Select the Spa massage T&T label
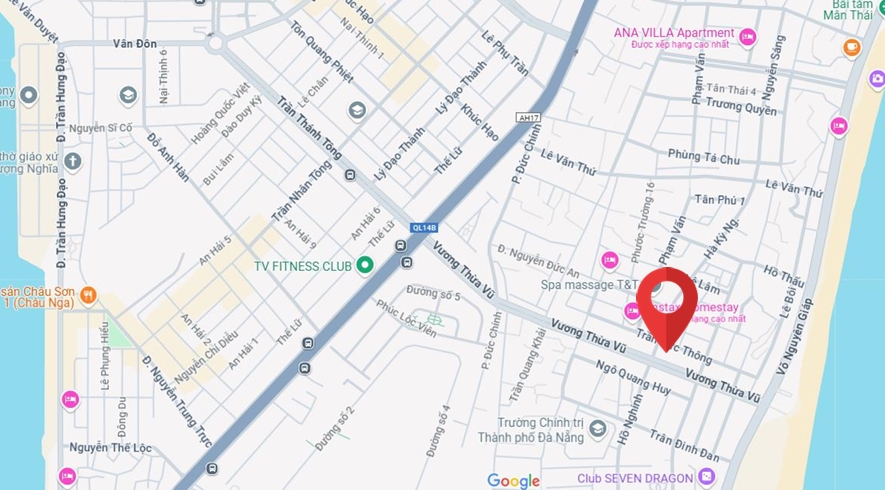The height and width of the screenshot is (490, 885). tap(589, 285)
